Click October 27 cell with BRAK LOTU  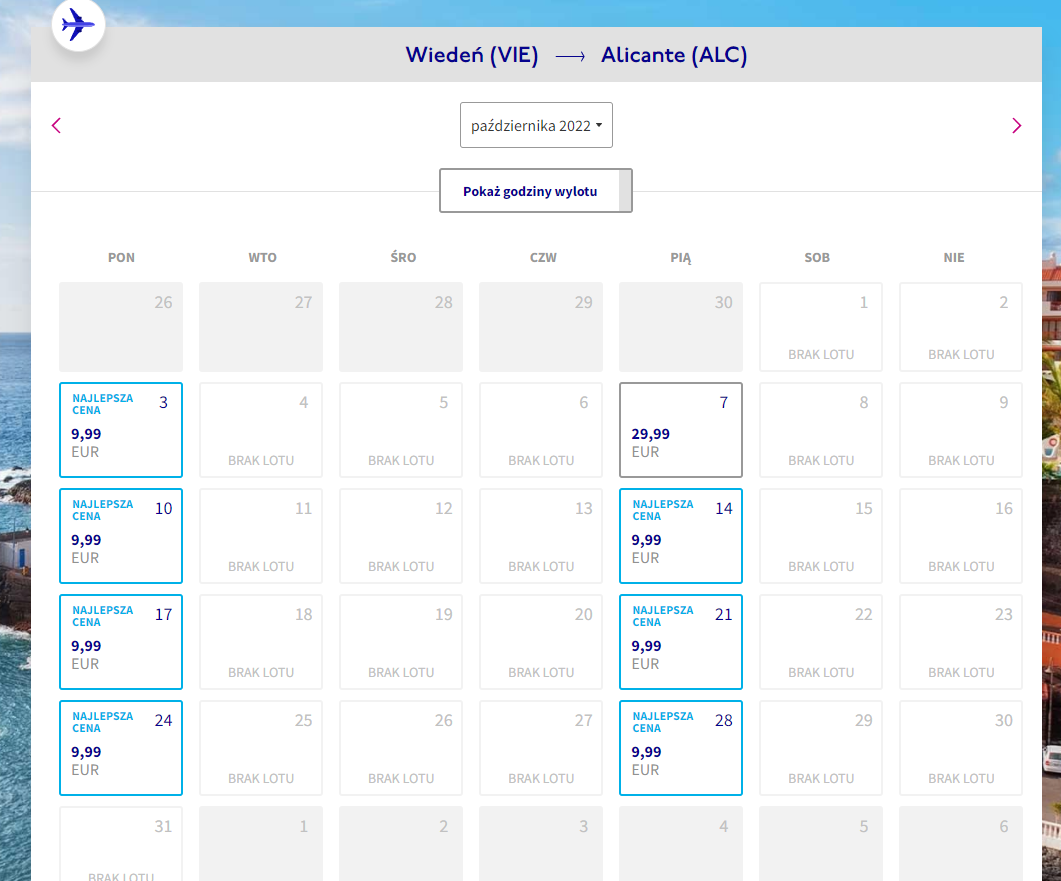click(x=541, y=748)
